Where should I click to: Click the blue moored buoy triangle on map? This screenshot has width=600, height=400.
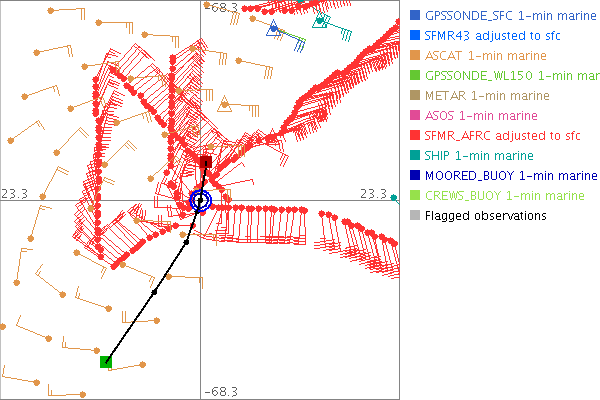coord(273,29)
